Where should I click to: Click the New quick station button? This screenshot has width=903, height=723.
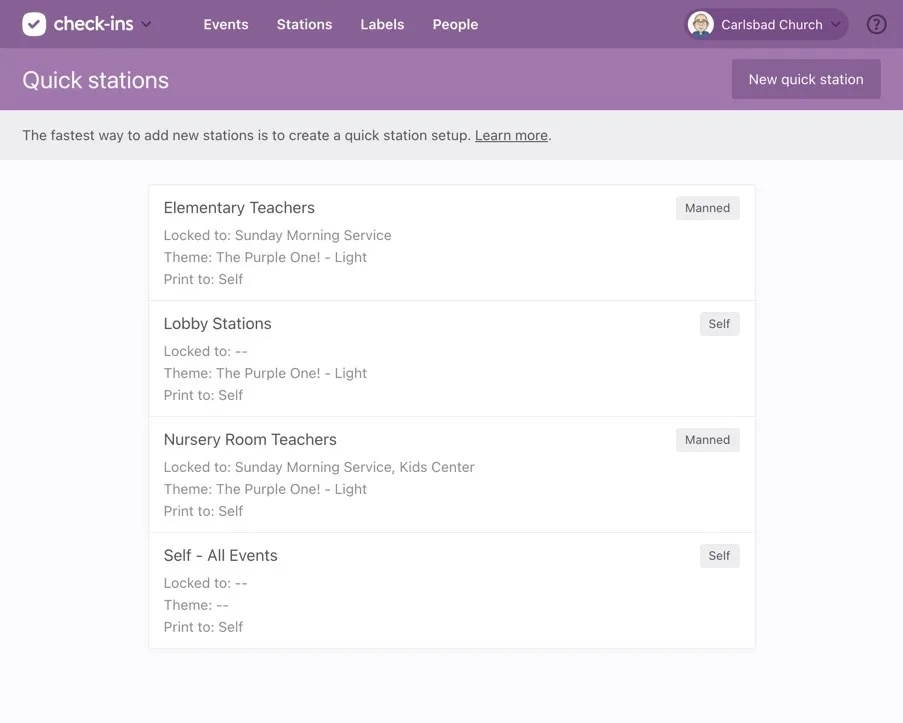pyautogui.click(x=805, y=79)
